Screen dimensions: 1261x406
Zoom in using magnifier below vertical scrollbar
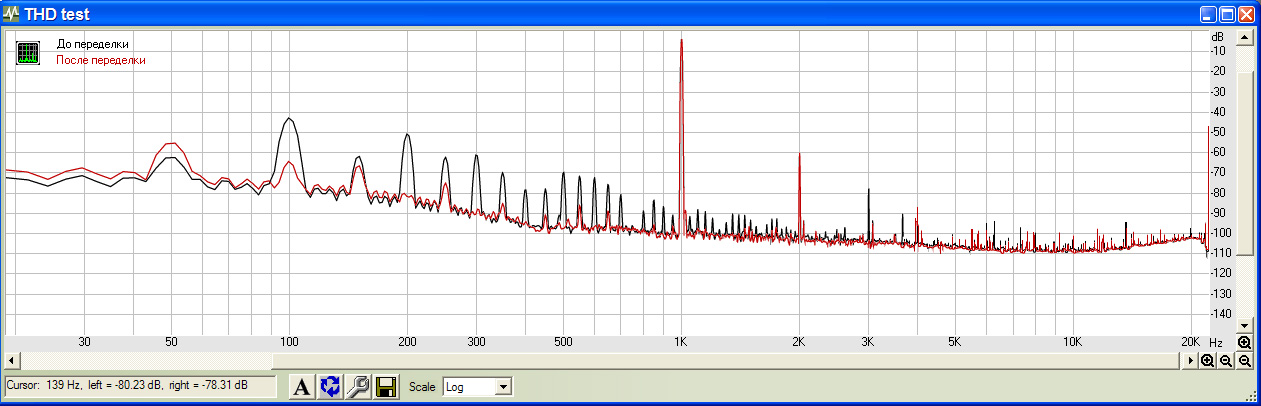[x=1245, y=342]
